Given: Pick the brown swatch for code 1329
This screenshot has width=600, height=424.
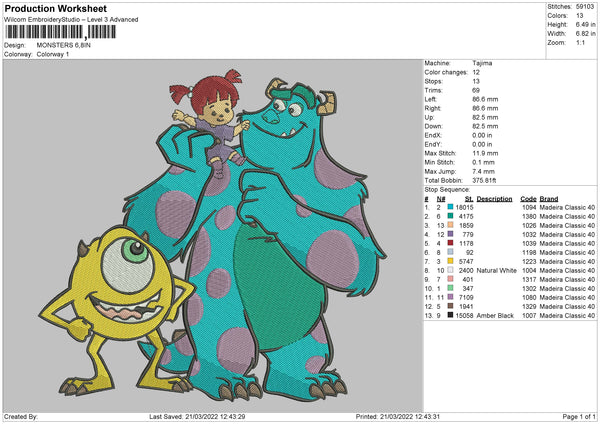Looking at the screenshot, I should tap(450, 306).
